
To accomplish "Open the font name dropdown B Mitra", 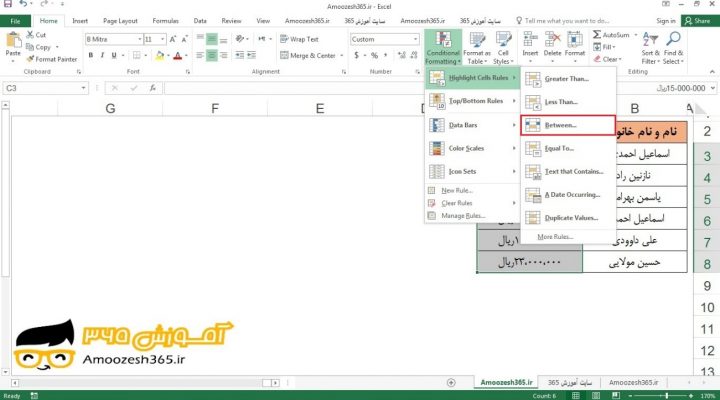I will [140, 39].
